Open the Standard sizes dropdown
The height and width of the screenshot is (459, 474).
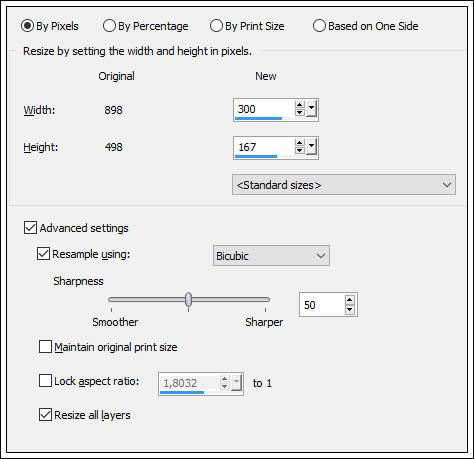344,184
